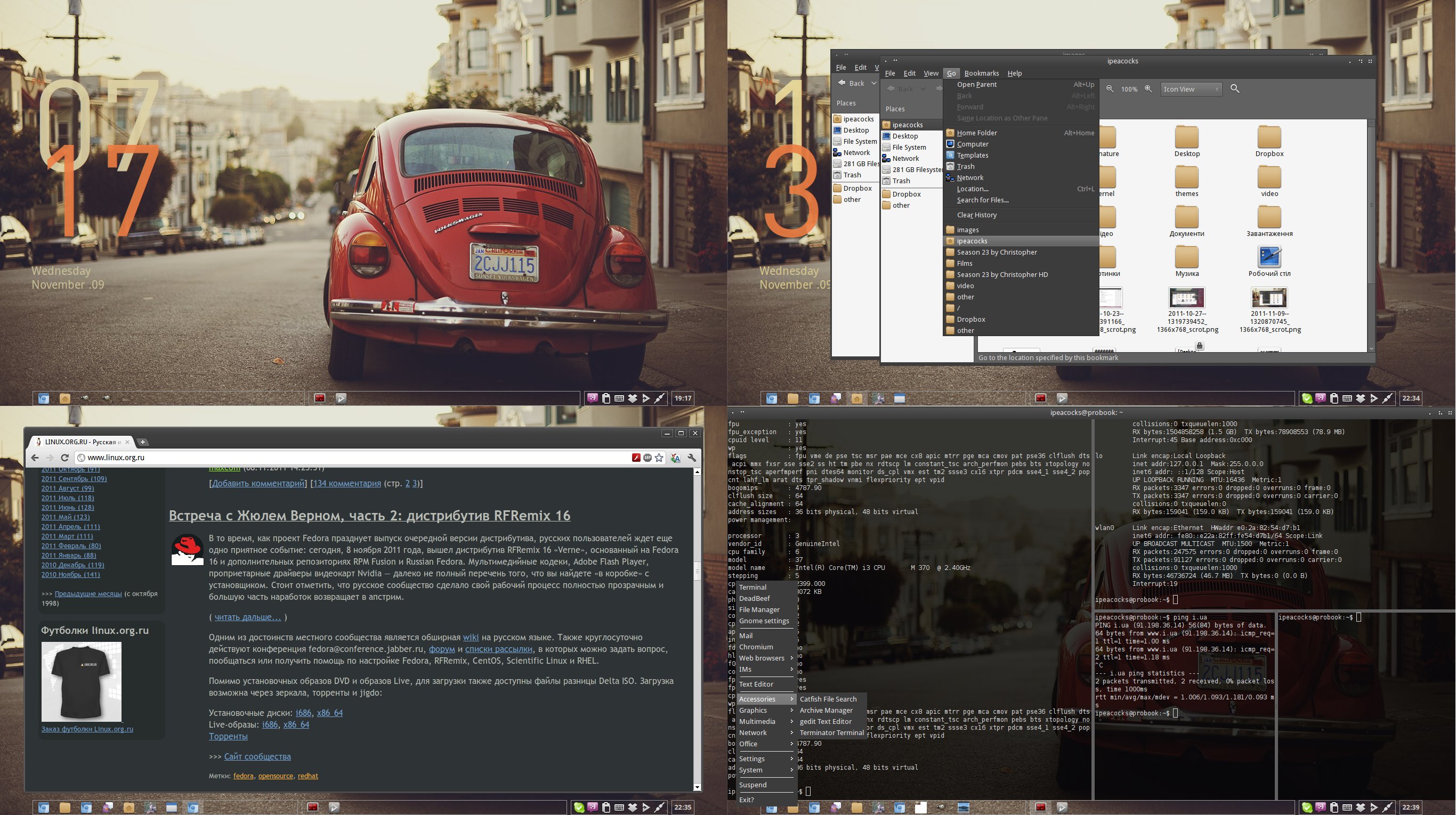Viewport: 1456px width, 815px height.
Task: Open a new Chromium tab
Action: tap(143, 442)
